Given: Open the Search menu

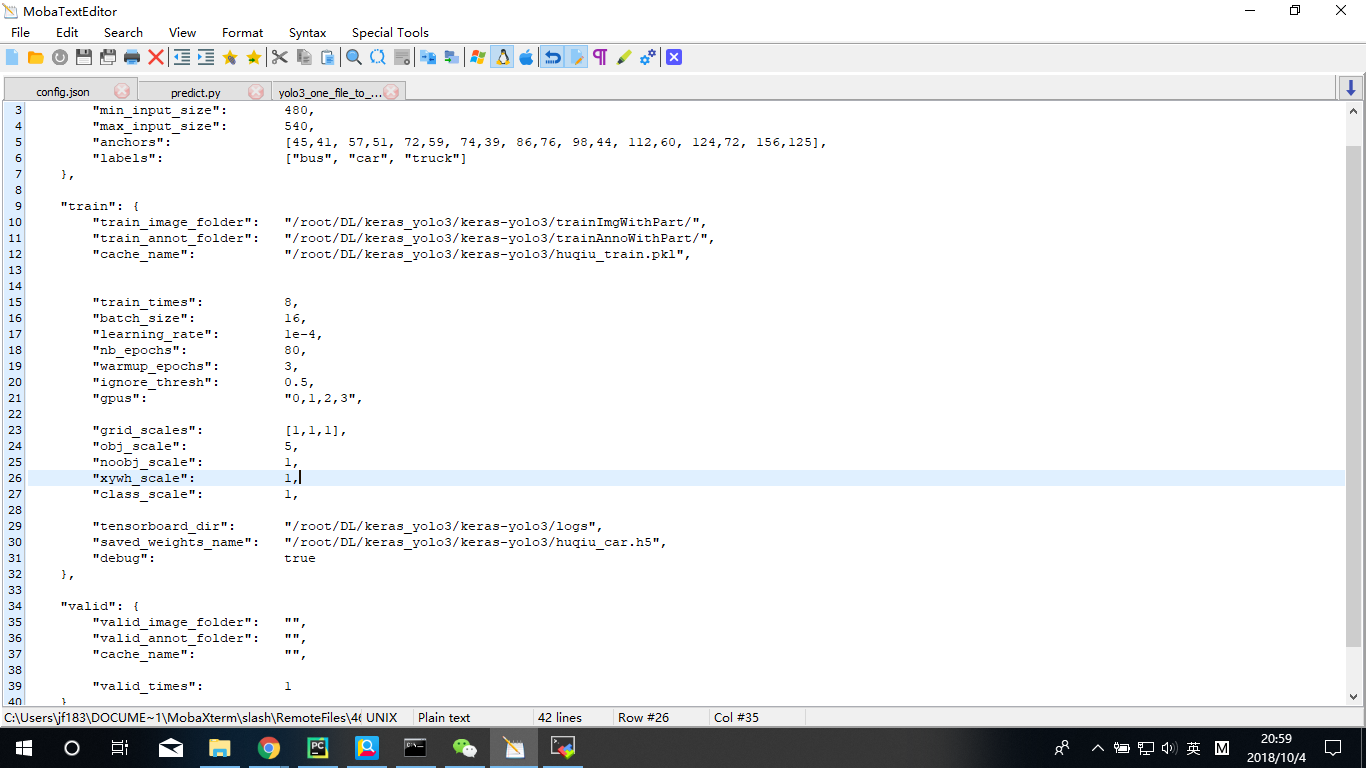Looking at the screenshot, I should point(123,33).
